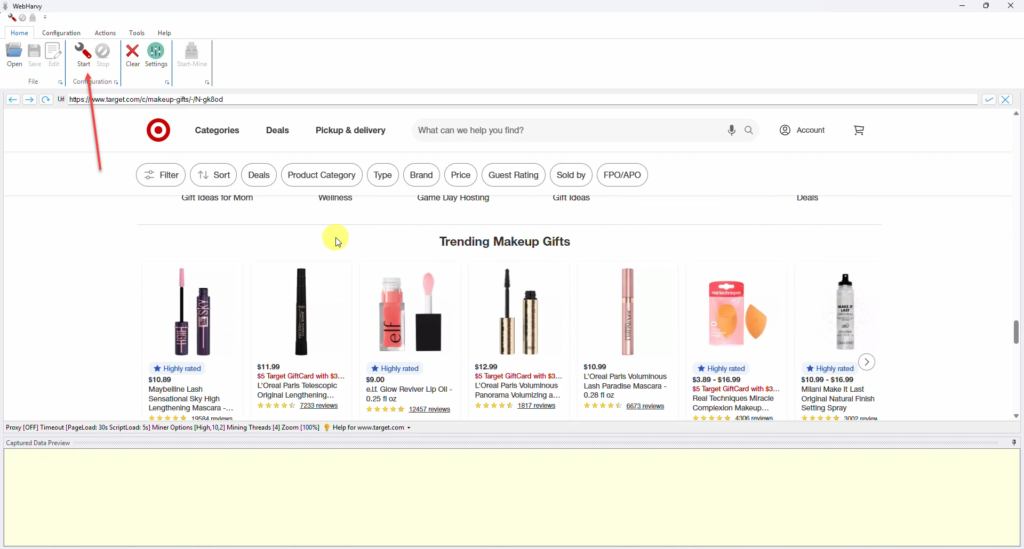Open quick access toolbar customize dropdown

click(44, 18)
